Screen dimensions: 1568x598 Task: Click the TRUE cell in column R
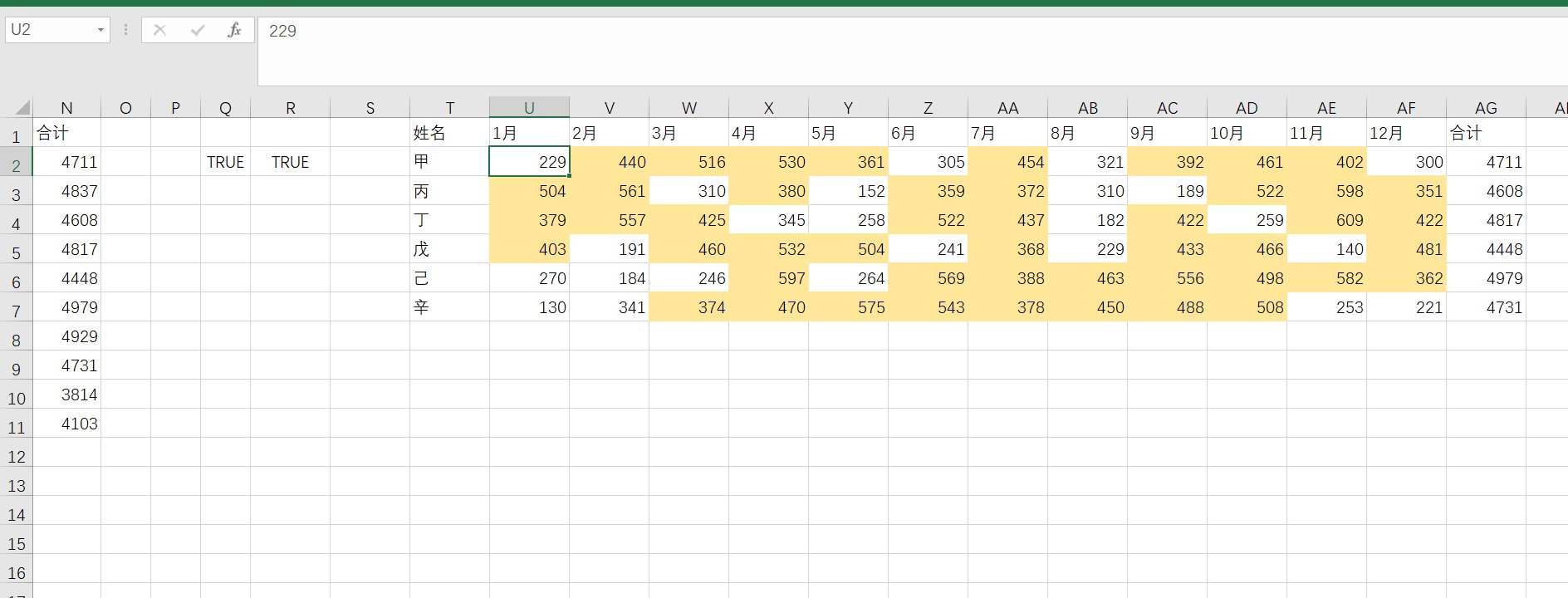pos(290,162)
